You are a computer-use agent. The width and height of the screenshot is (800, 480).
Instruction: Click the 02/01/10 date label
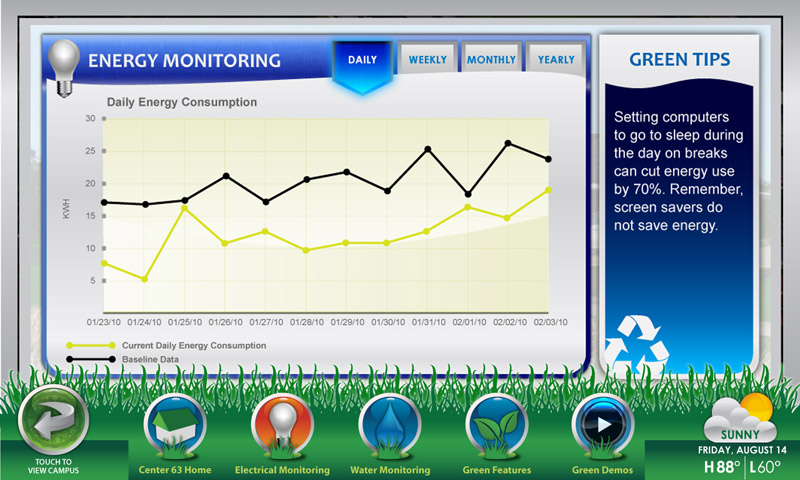click(x=469, y=322)
